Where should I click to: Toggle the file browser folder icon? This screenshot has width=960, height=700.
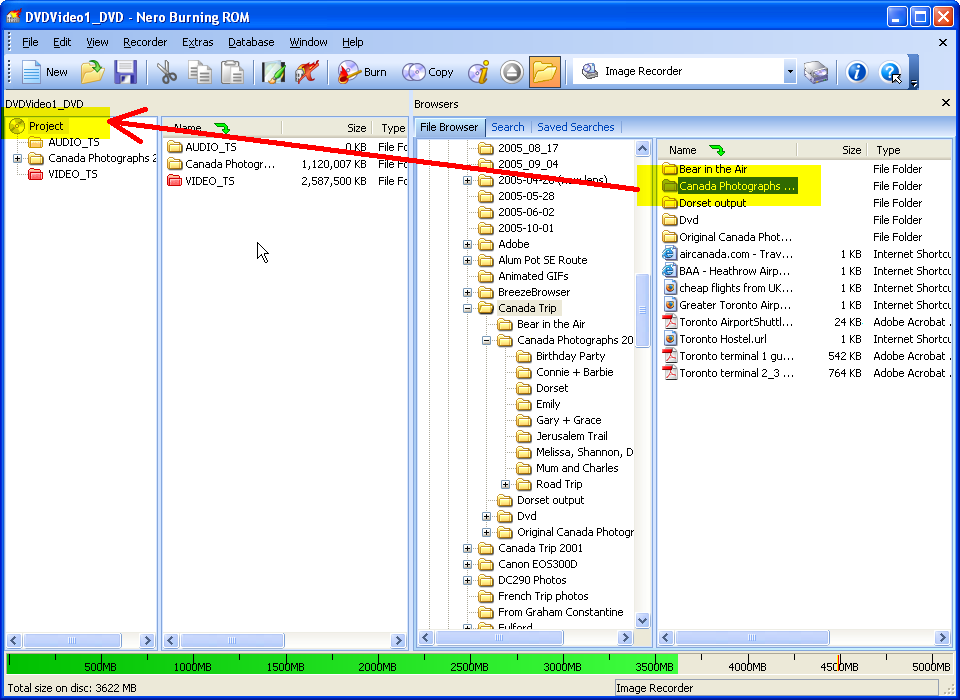click(x=544, y=72)
